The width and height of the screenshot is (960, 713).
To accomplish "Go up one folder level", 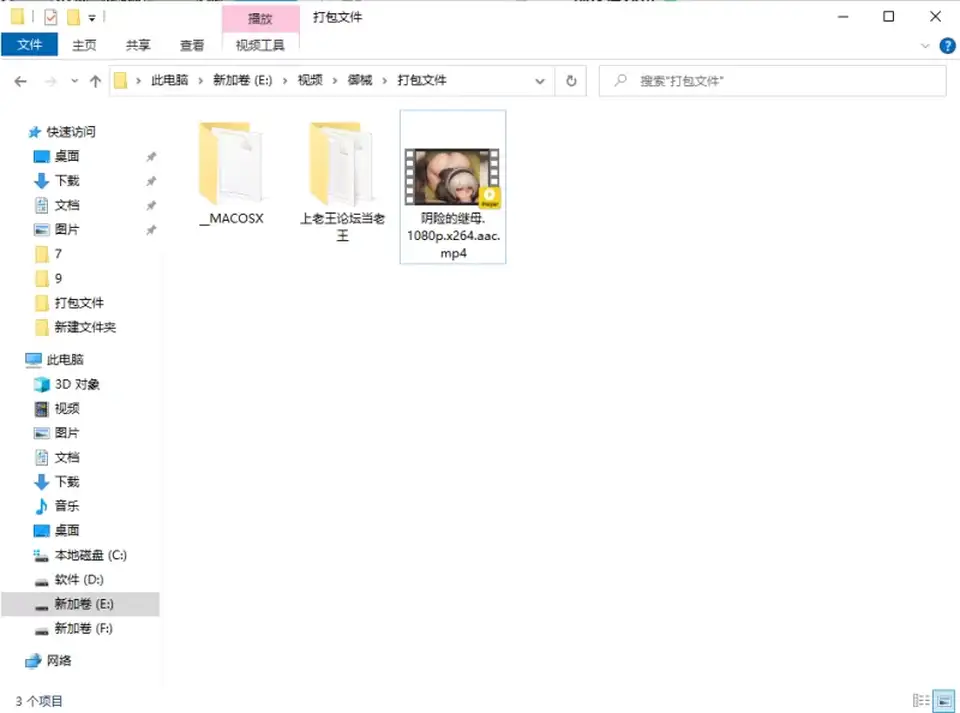I will 95,81.
